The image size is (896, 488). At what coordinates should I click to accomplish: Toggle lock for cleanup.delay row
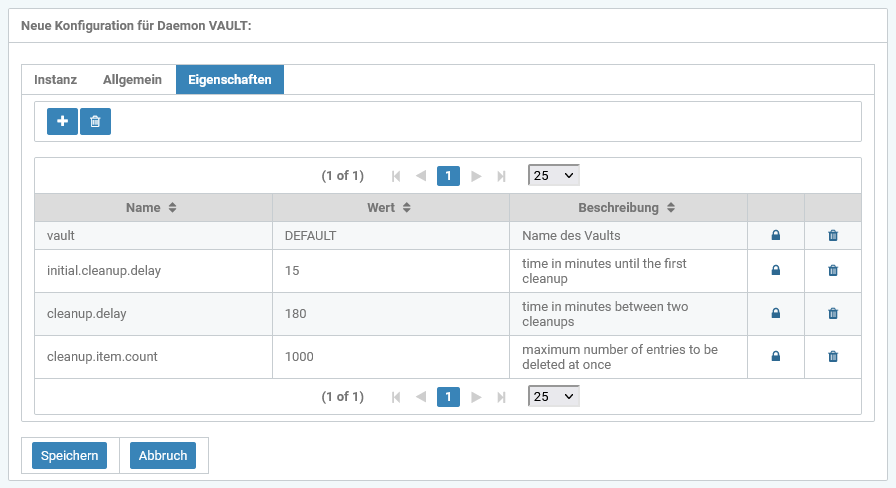(775, 314)
